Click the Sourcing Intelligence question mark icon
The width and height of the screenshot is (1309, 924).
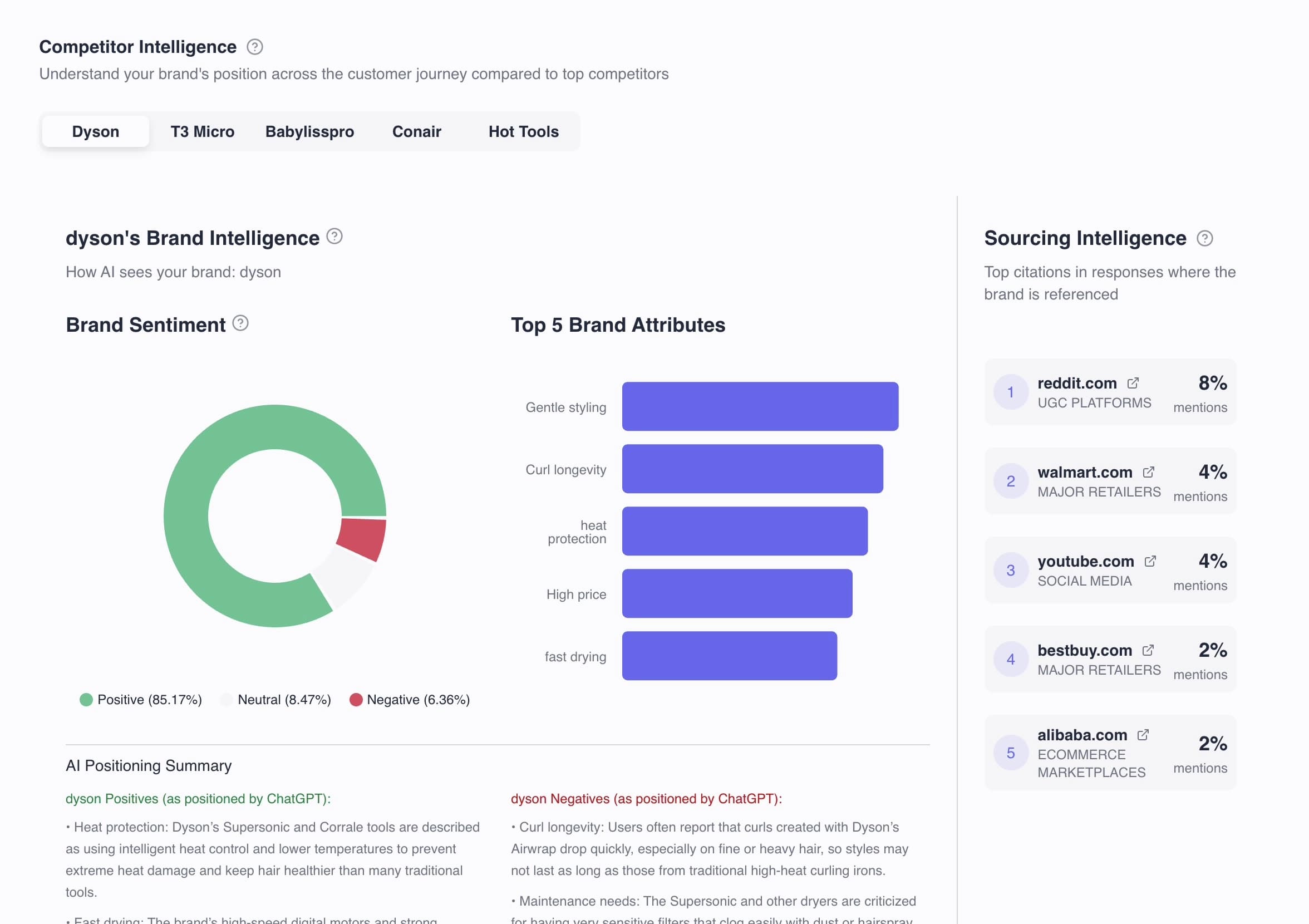(x=1205, y=238)
